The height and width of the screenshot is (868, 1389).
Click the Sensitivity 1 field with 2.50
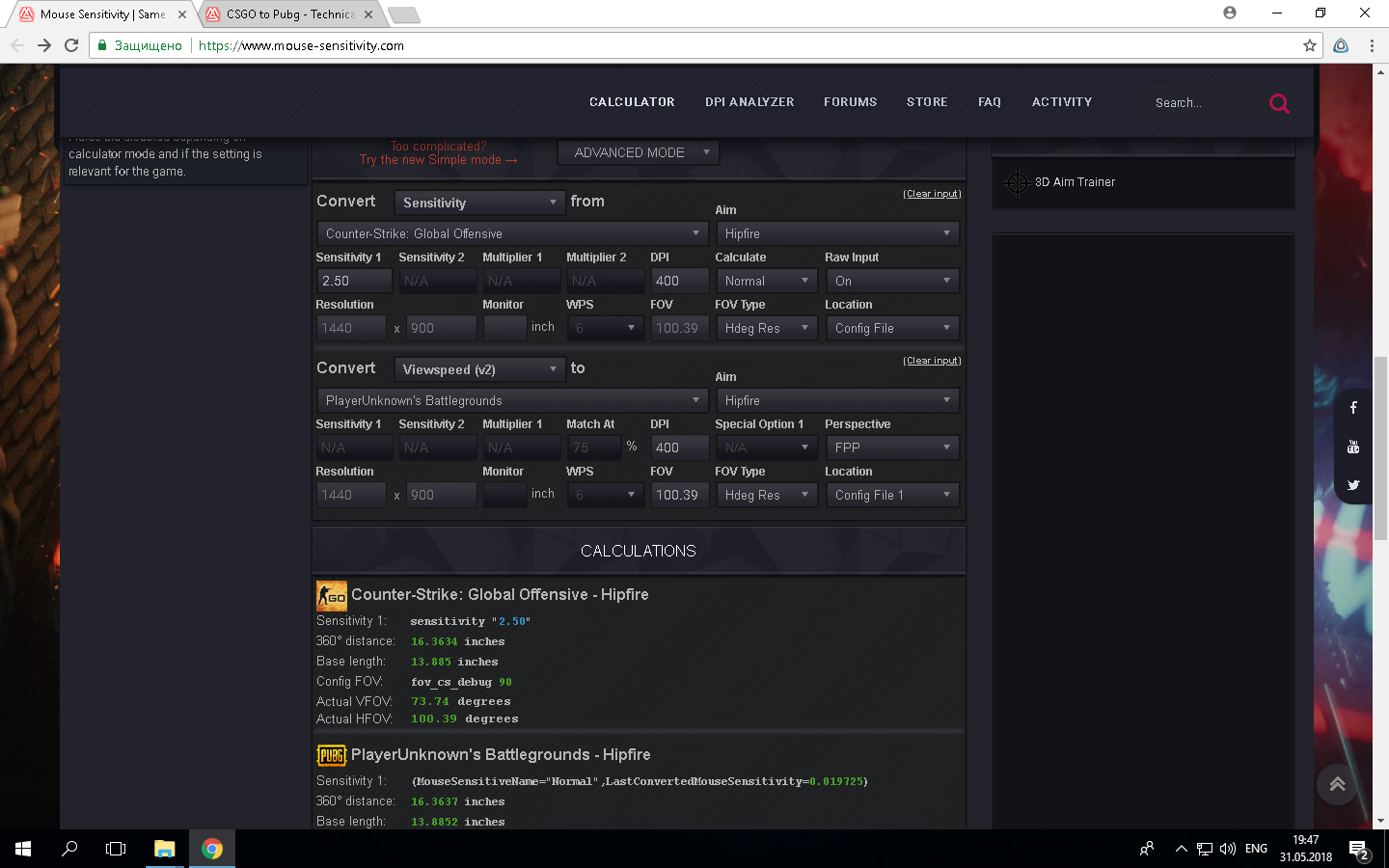pyautogui.click(x=355, y=281)
